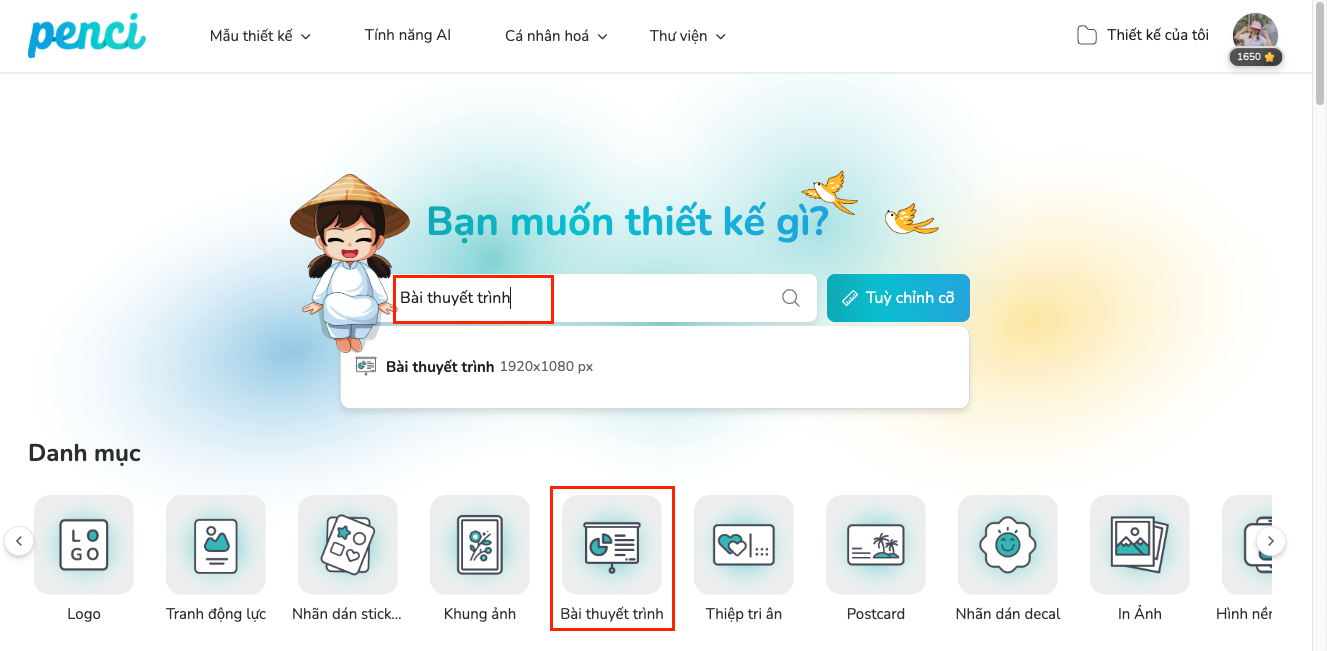This screenshot has height=651, width=1327.
Task: Open the Bài thuyết trình category icon
Action: click(612, 545)
